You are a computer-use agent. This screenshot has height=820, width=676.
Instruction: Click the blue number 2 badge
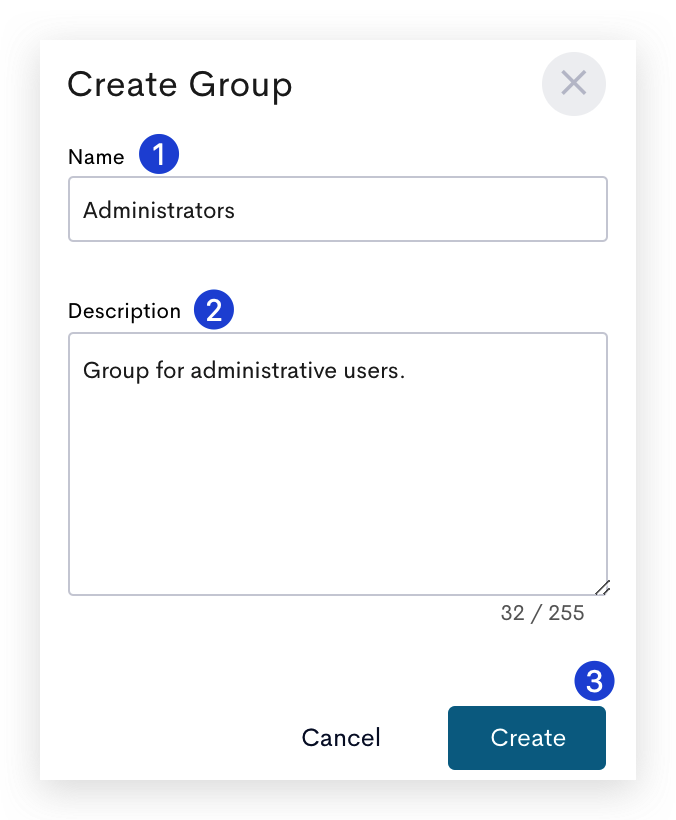pyautogui.click(x=214, y=310)
